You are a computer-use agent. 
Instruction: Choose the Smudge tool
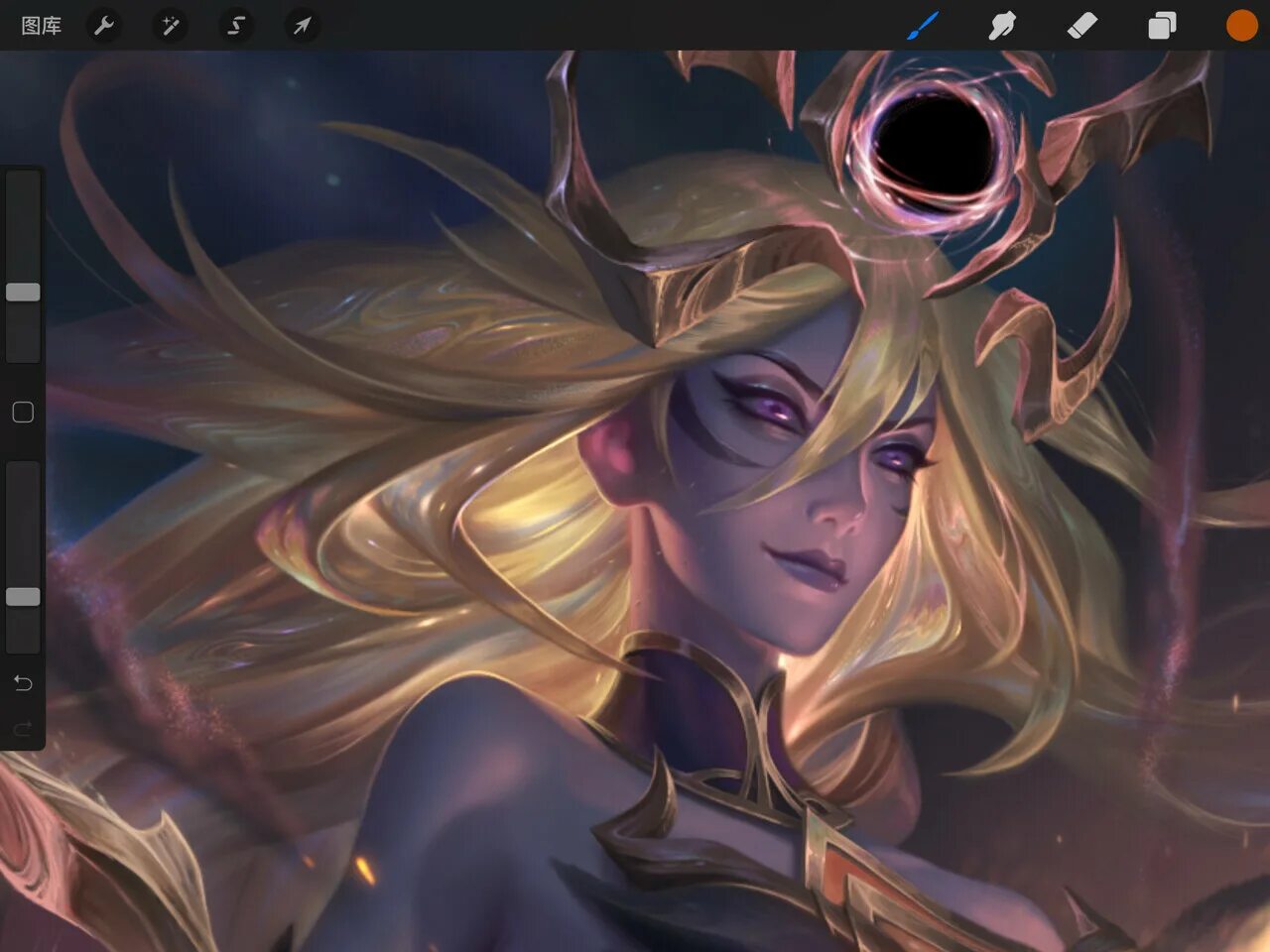click(x=1002, y=26)
